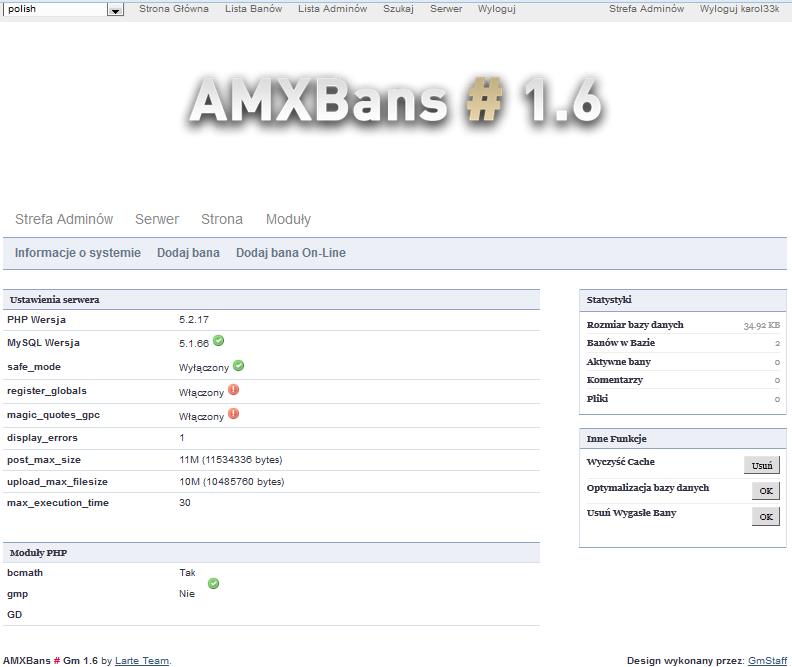Click OK for Usuń Wygasłe Bany
The height and width of the screenshot is (667, 792).
click(766, 517)
